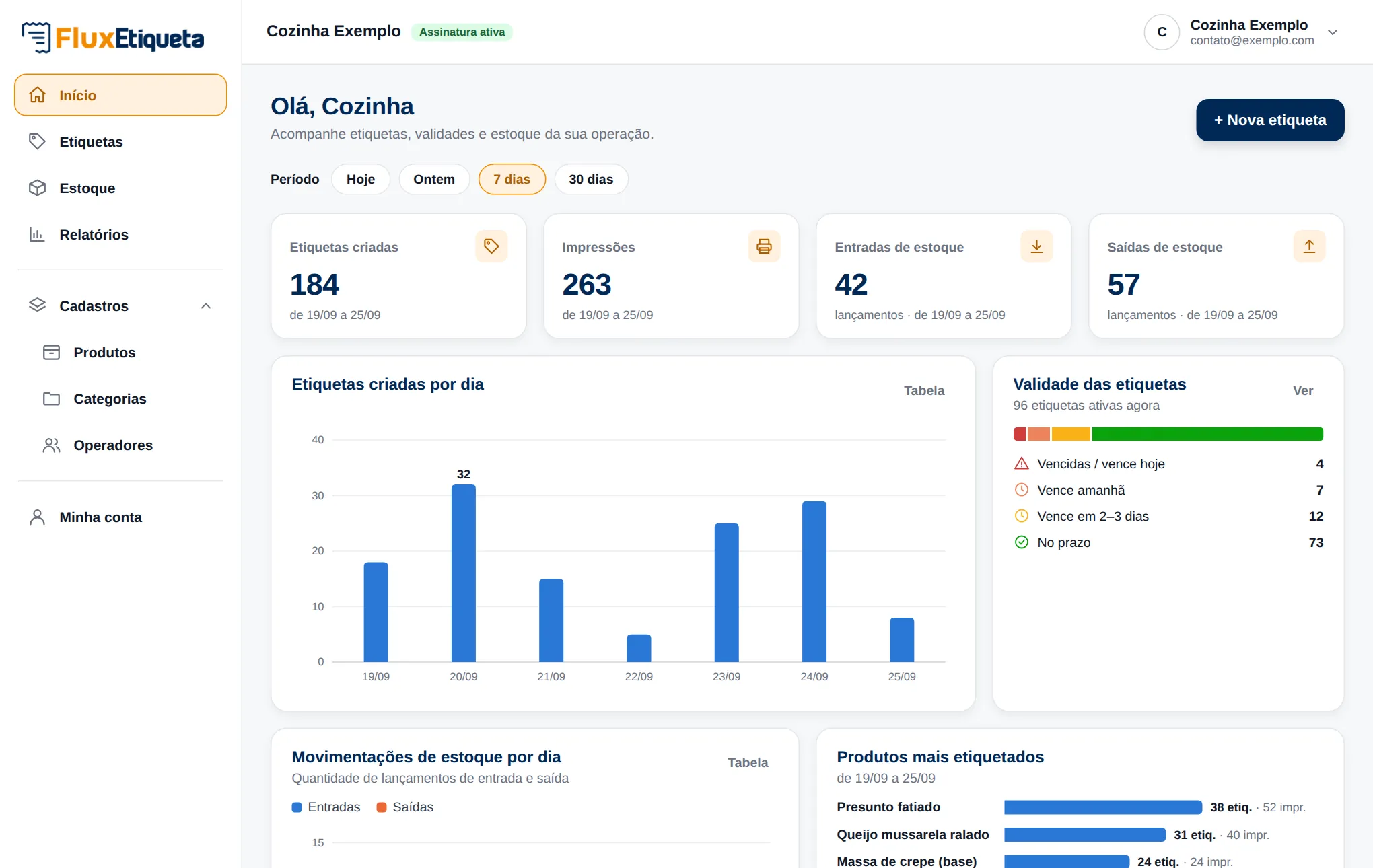This screenshot has height=868, width=1373.
Task: Click the FluxEtiqueta logo
Action: [113, 38]
